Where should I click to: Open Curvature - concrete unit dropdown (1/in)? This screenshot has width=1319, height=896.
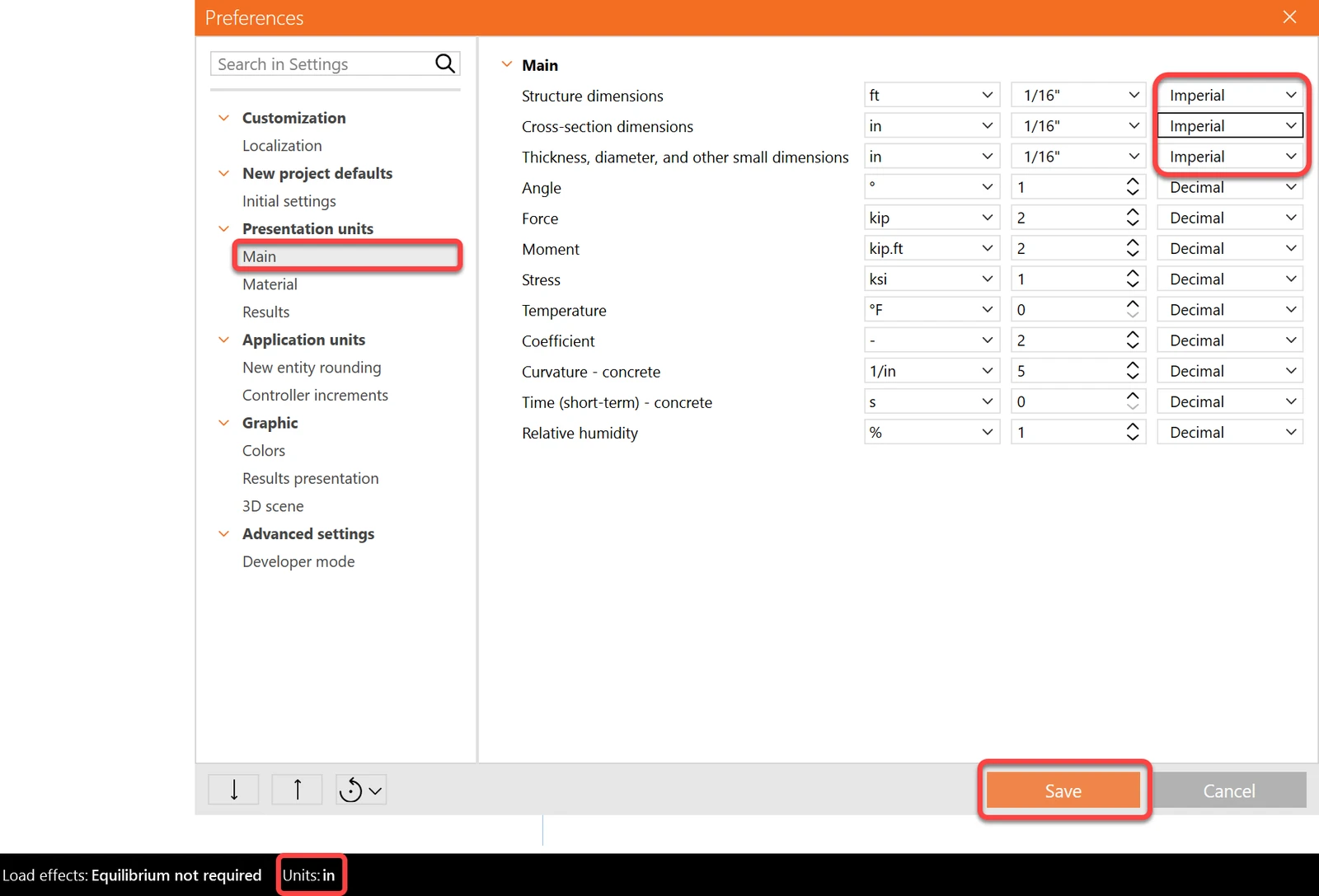pos(932,371)
